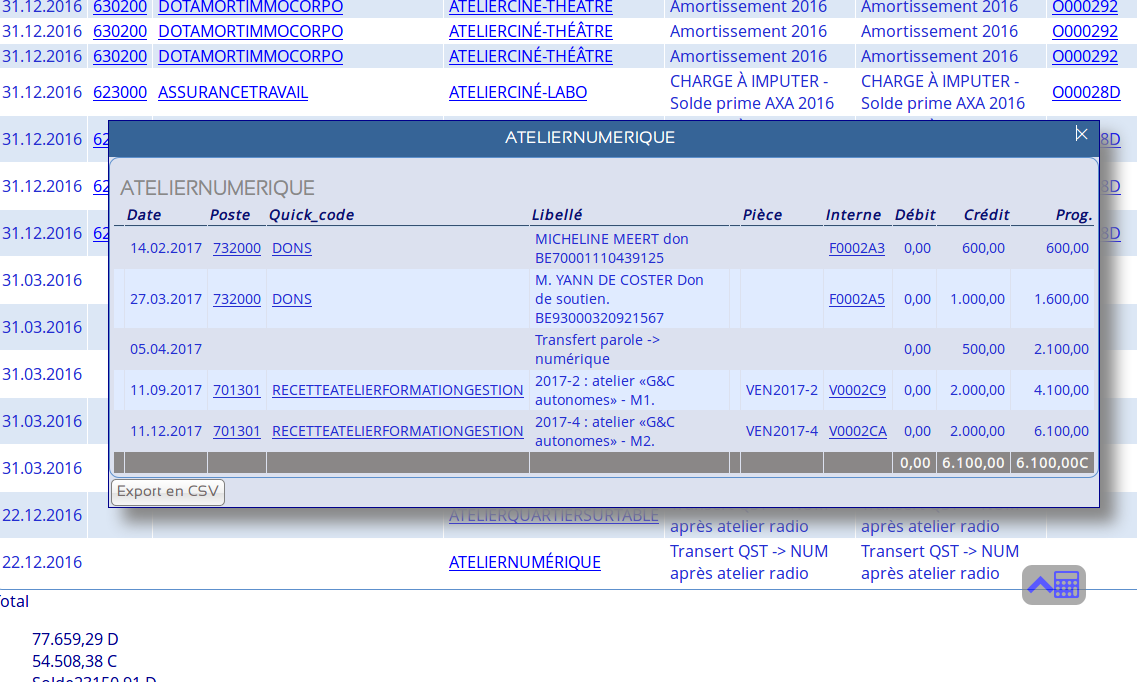Viewport: 1137px width, 682px height.
Task: Open internal reference F0002A3
Action: click(x=856, y=248)
